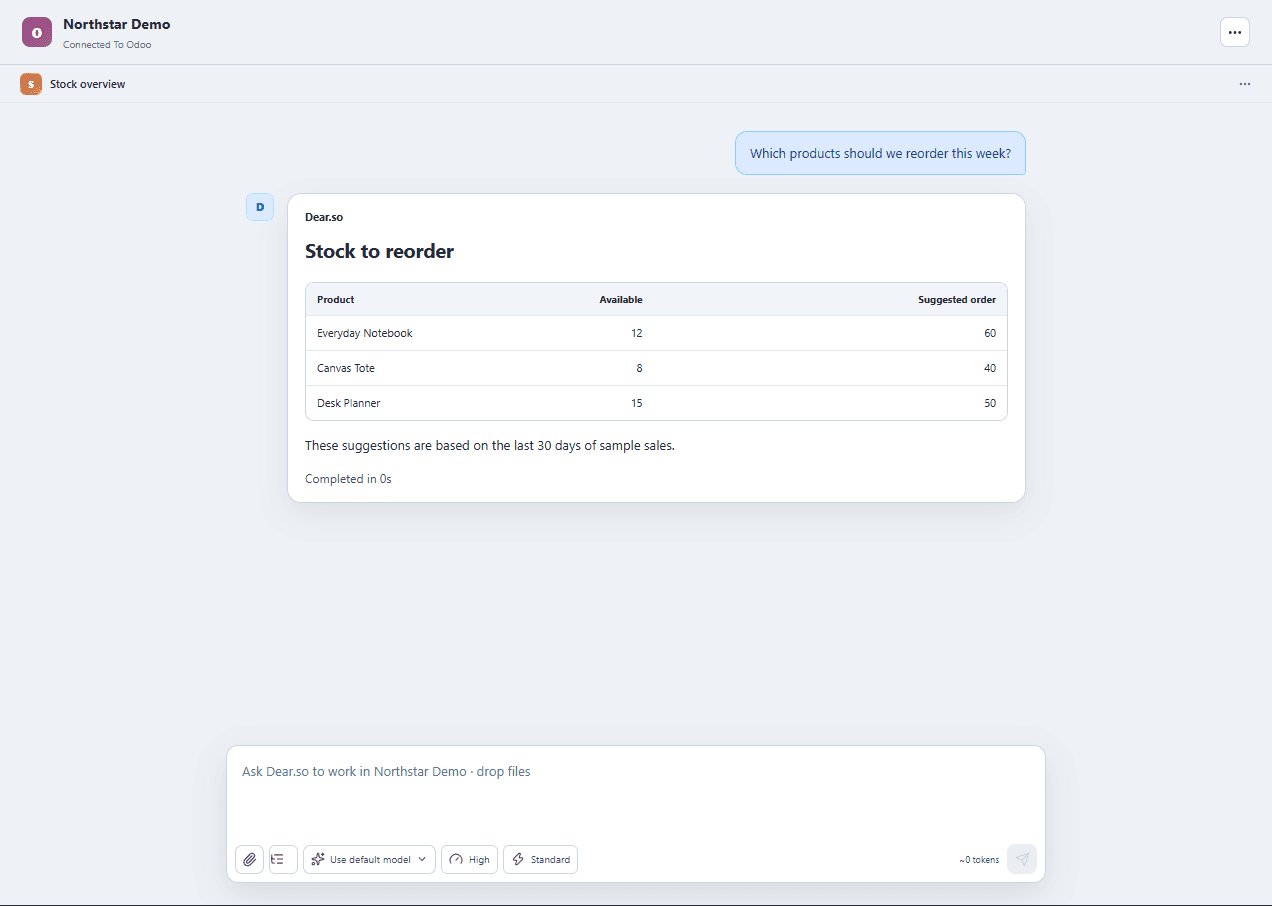Viewport: 1272px width, 906px height.
Task: Click suggested order 50 for Desk Planner
Action: tap(990, 403)
